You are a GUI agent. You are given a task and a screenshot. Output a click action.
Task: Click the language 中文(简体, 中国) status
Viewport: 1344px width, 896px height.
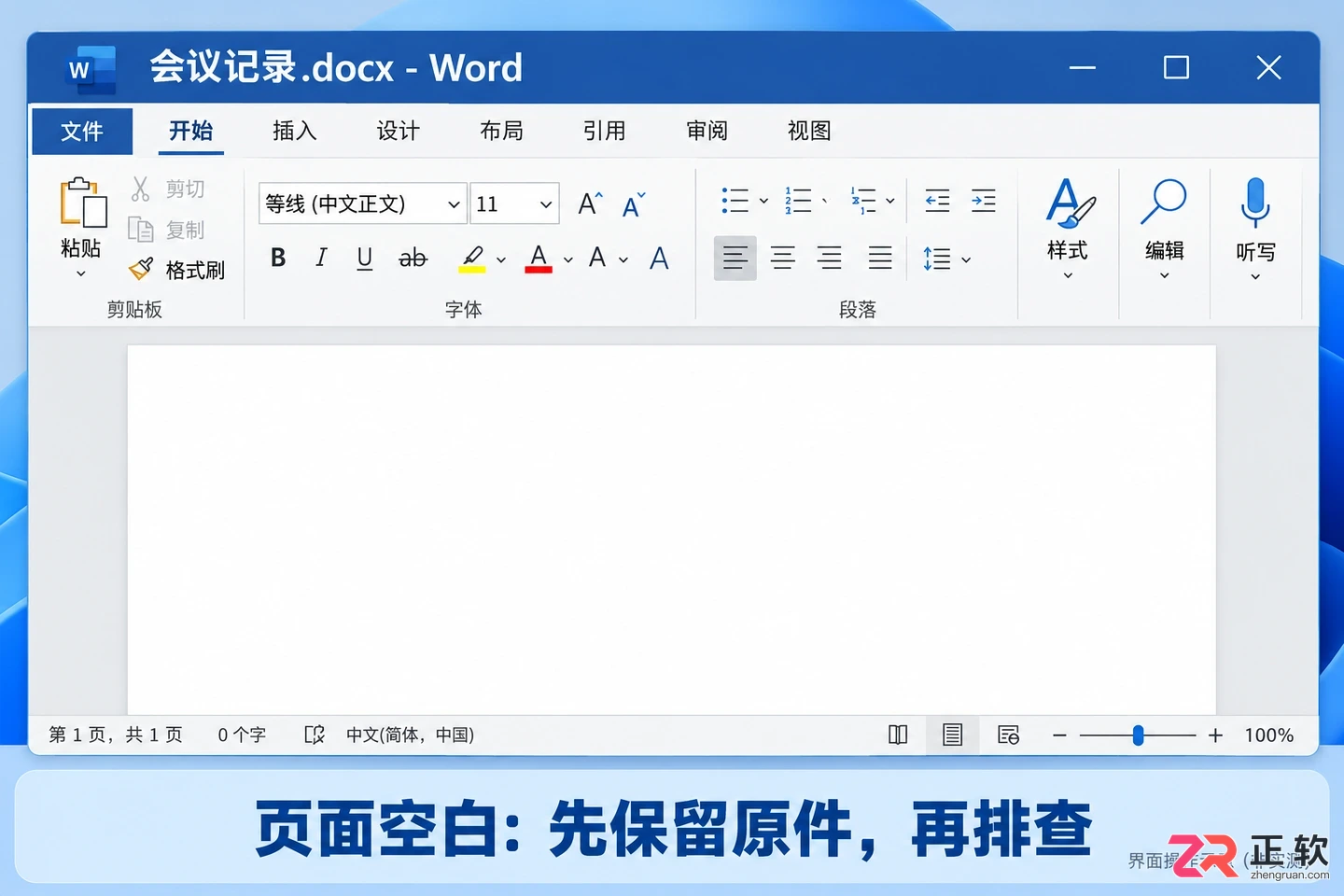[410, 735]
